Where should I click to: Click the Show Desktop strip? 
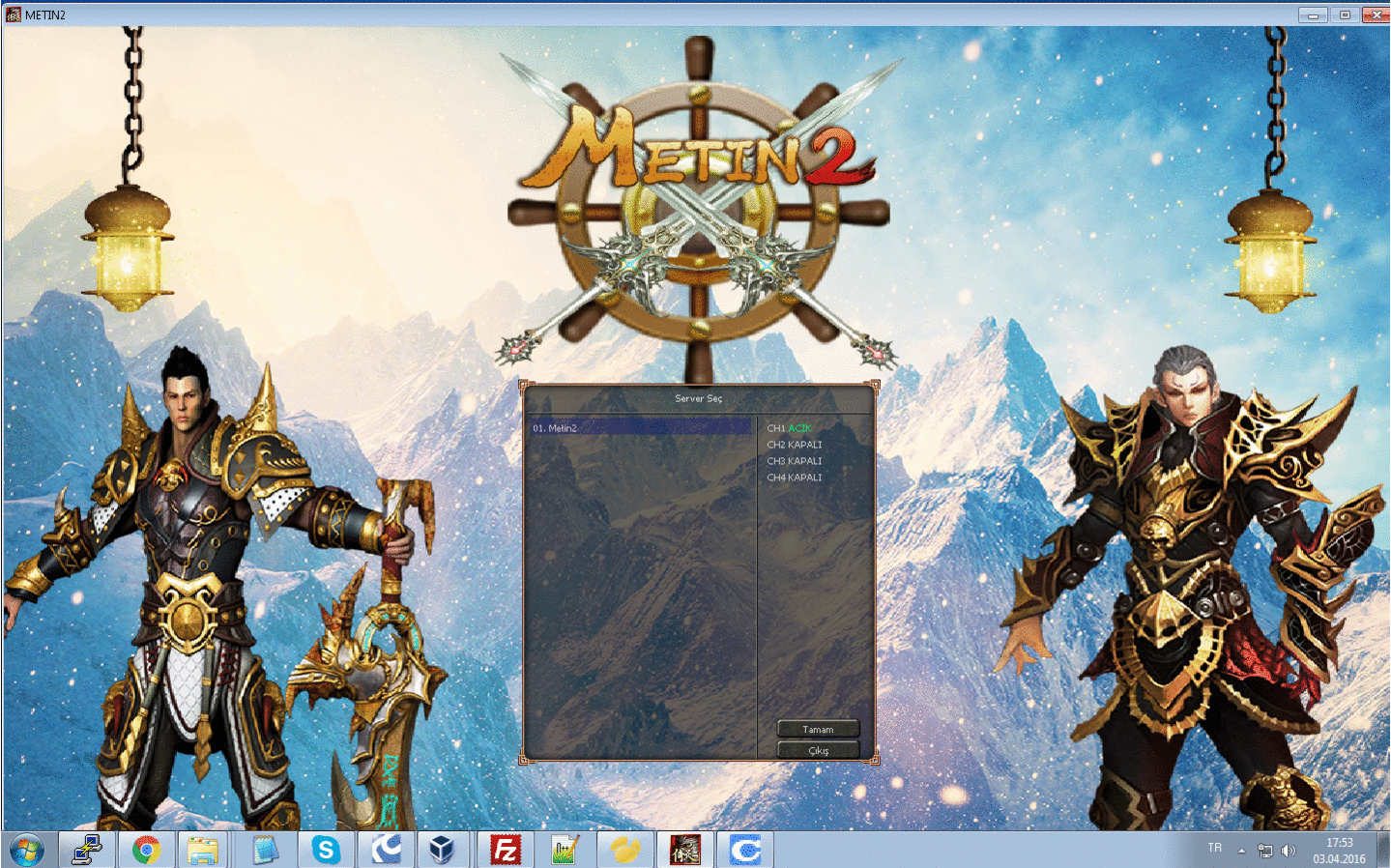point(1384,851)
